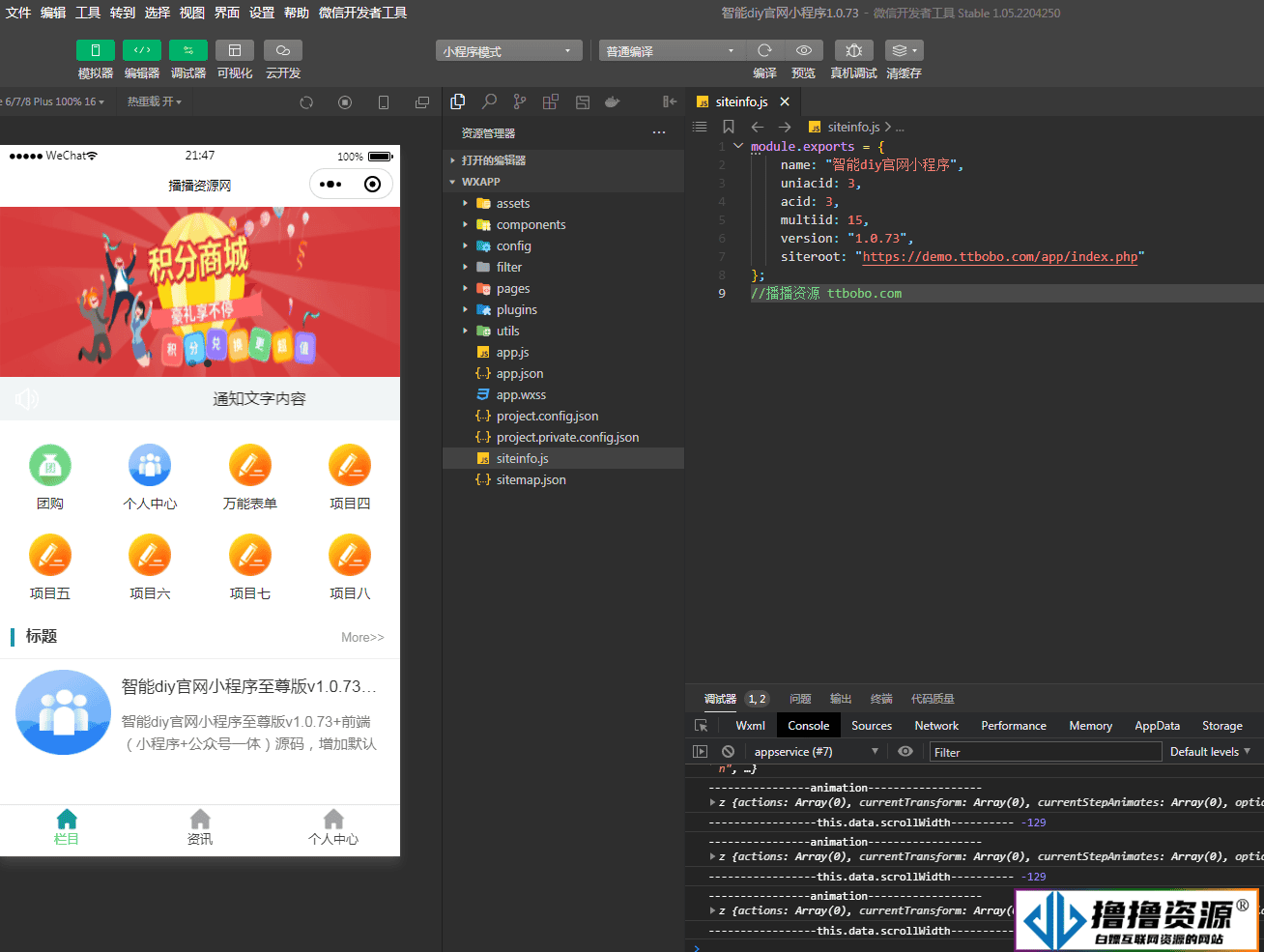Click the 预览 preview eye icon
Image resolution: width=1264 pixels, height=952 pixels.
coord(803,50)
